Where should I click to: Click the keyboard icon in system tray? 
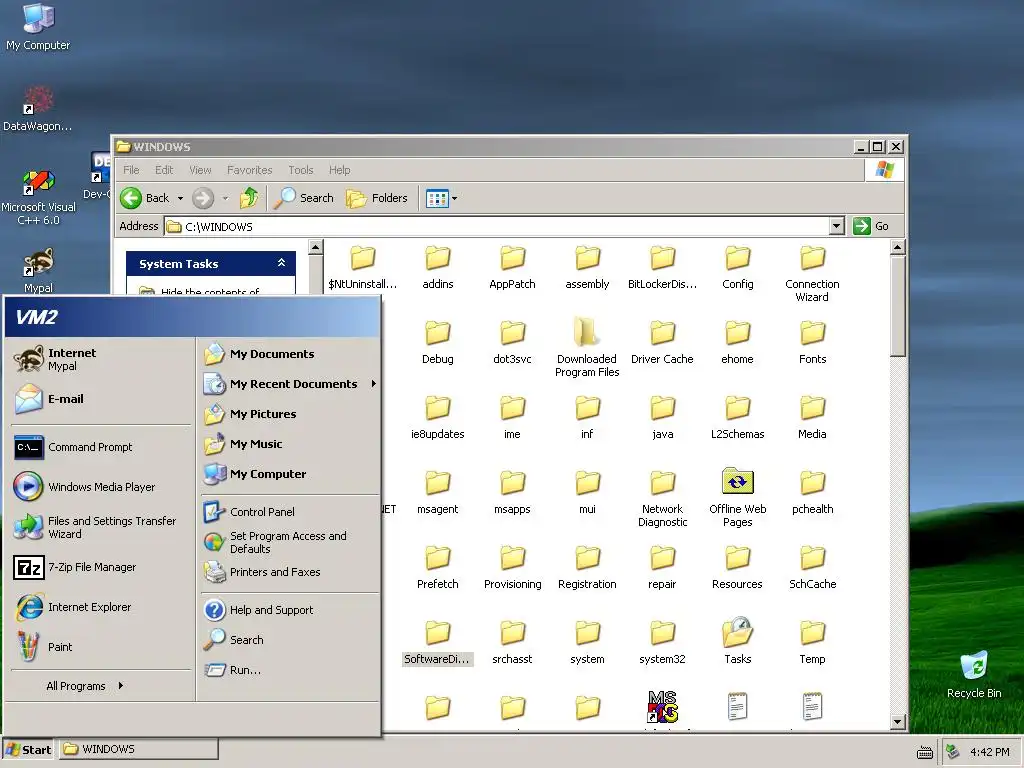click(924, 753)
